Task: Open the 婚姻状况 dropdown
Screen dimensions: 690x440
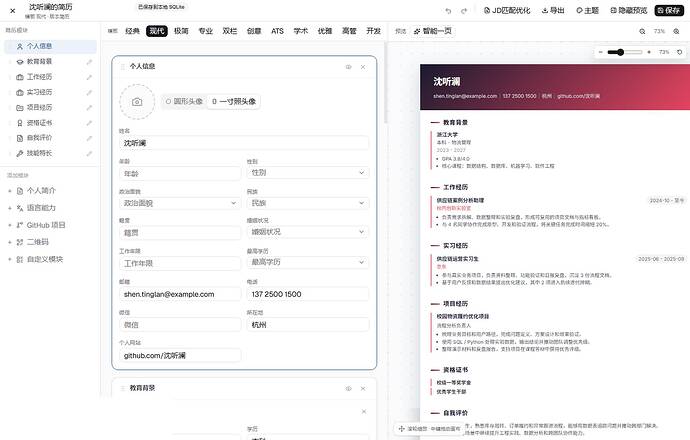Action: [x=308, y=231]
